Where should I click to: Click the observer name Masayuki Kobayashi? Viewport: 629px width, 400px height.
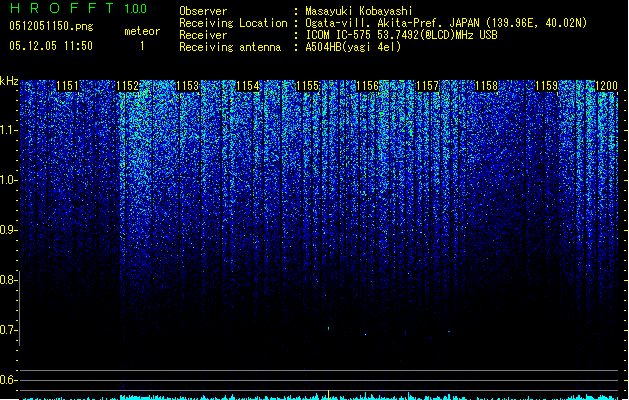tap(358, 11)
